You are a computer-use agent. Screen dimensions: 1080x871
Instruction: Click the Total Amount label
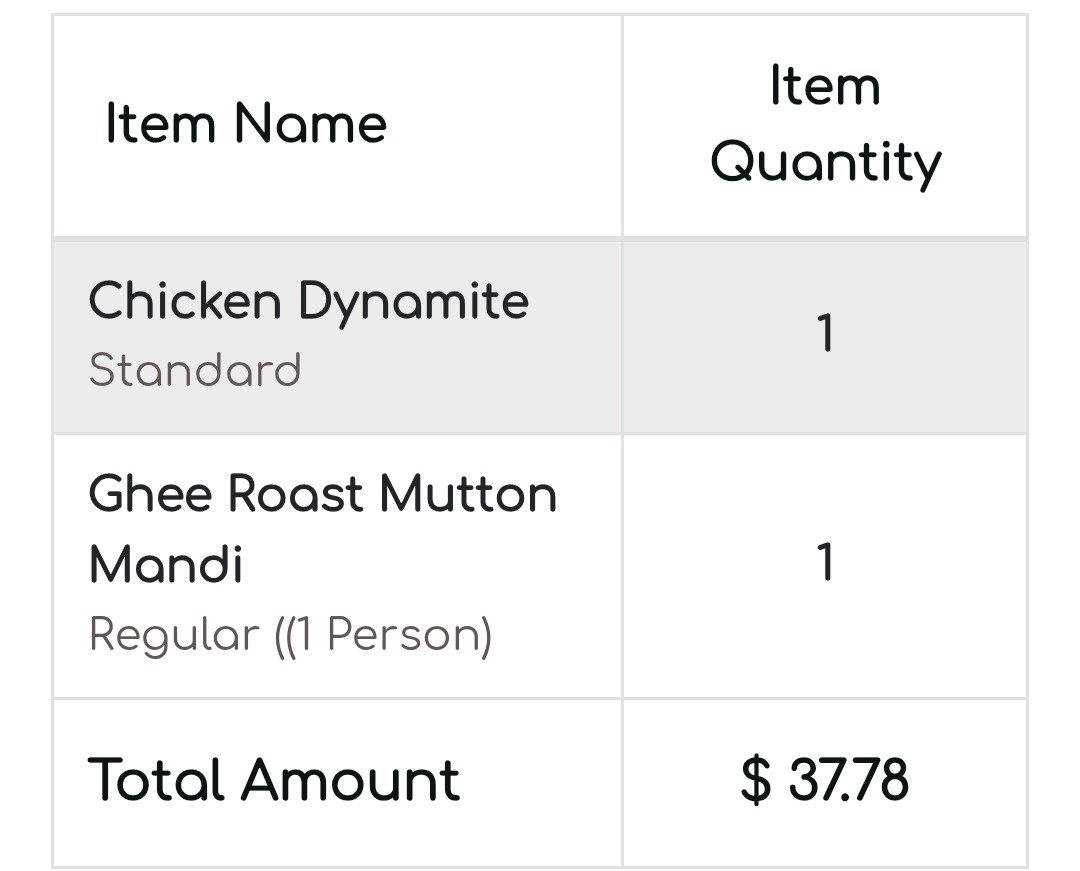click(x=274, y=780)
